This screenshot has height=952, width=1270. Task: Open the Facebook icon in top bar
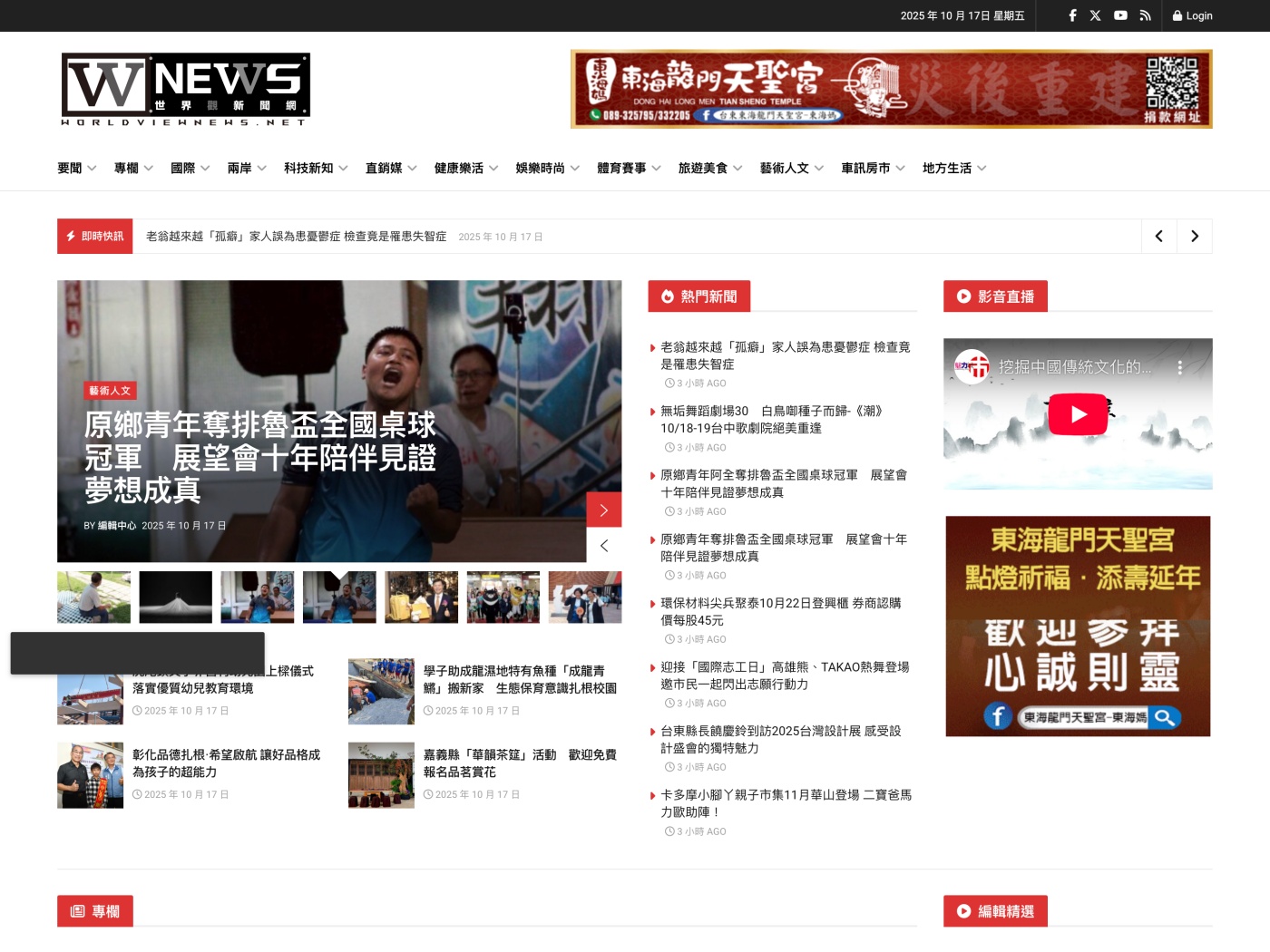click(x=1072, y=15)
